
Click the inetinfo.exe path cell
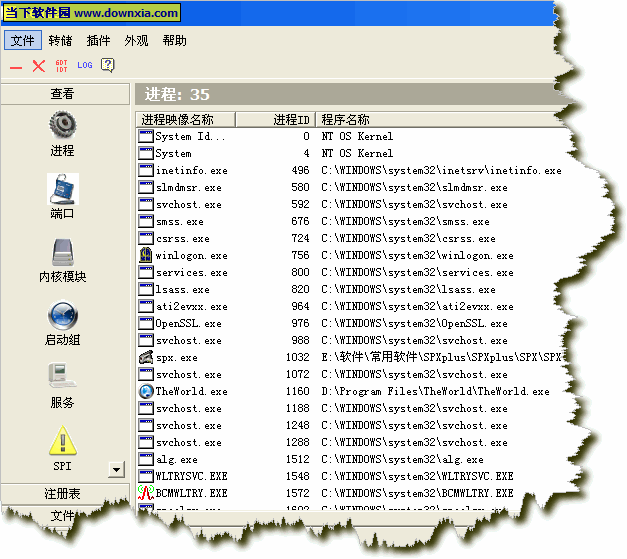click(441, 170)
